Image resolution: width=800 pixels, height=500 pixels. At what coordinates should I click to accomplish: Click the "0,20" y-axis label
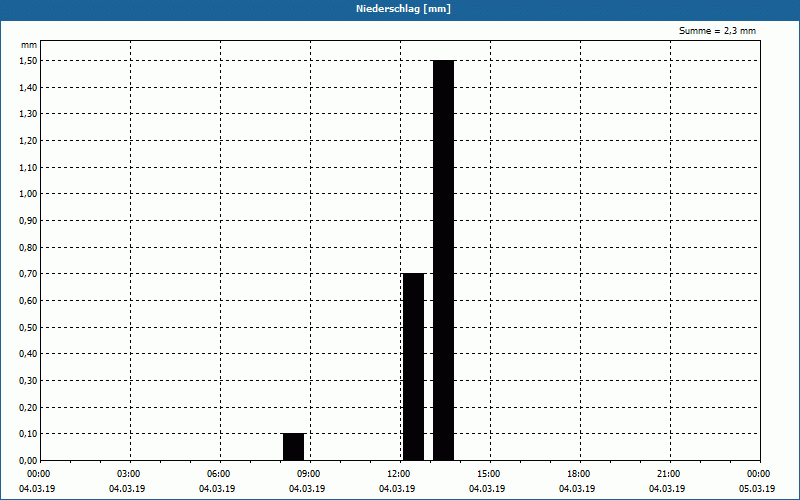click(x=28, y=407)
